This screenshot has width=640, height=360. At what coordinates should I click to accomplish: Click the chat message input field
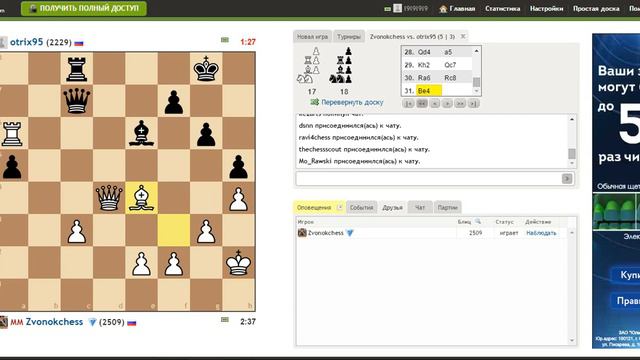pos(429,178)
